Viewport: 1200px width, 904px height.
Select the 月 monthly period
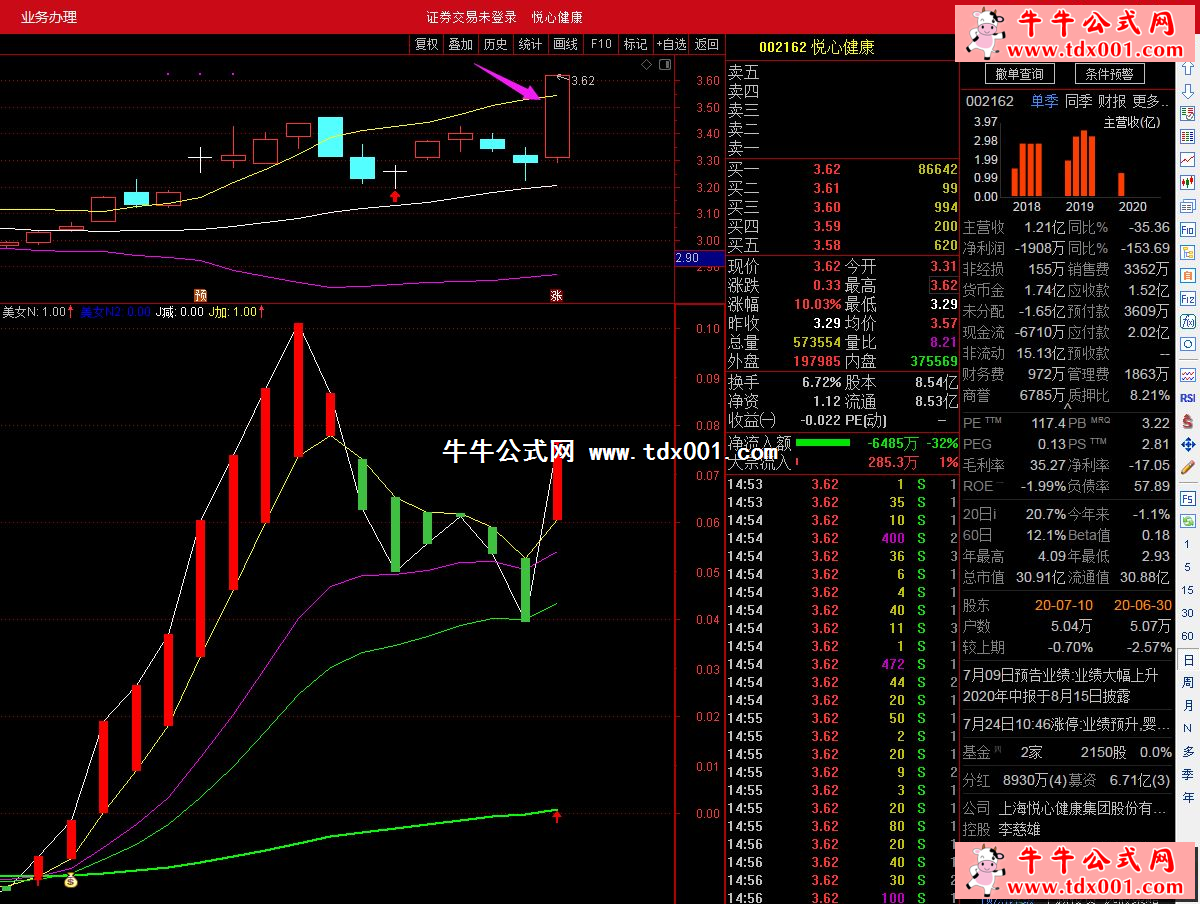pos(1188,706)
